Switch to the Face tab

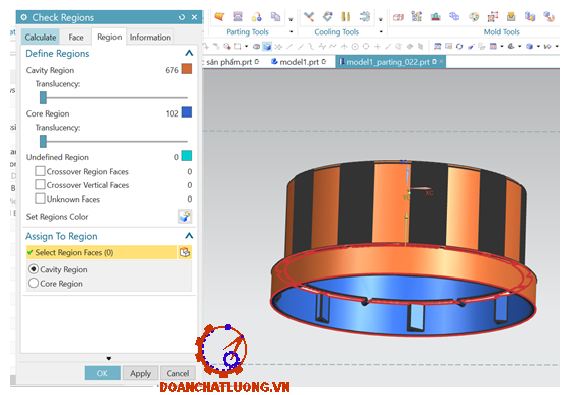pos(76,37)
